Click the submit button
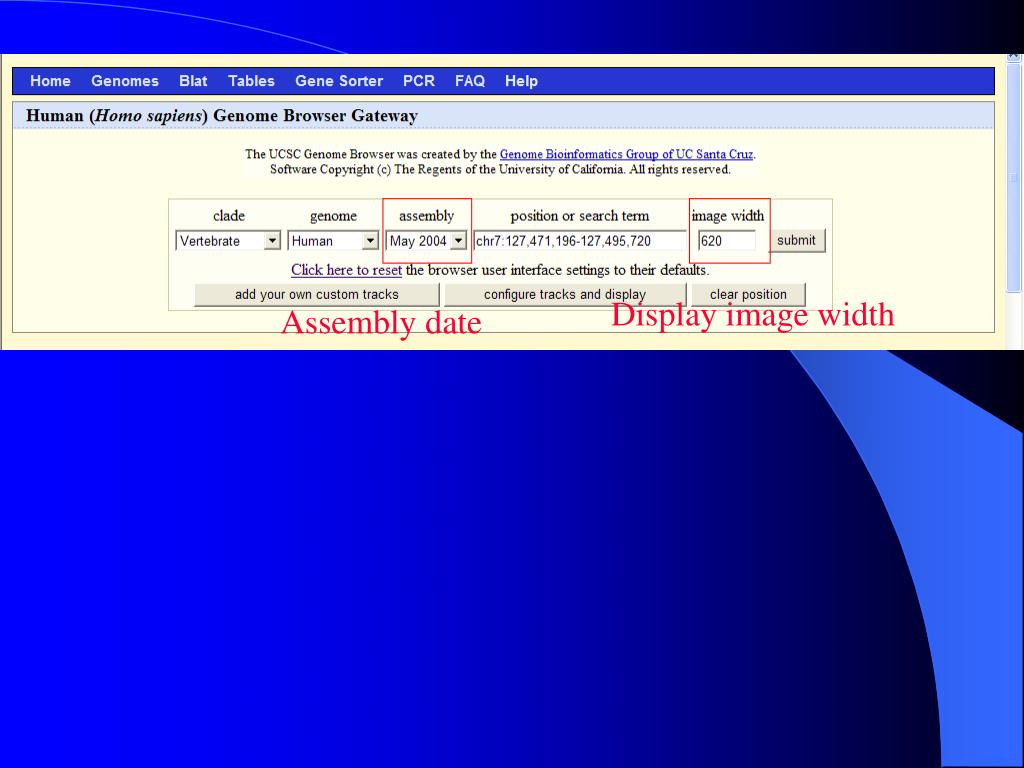Image resolution: width=1024 pixels, height=768 pixels. click(x=797, y=240)
